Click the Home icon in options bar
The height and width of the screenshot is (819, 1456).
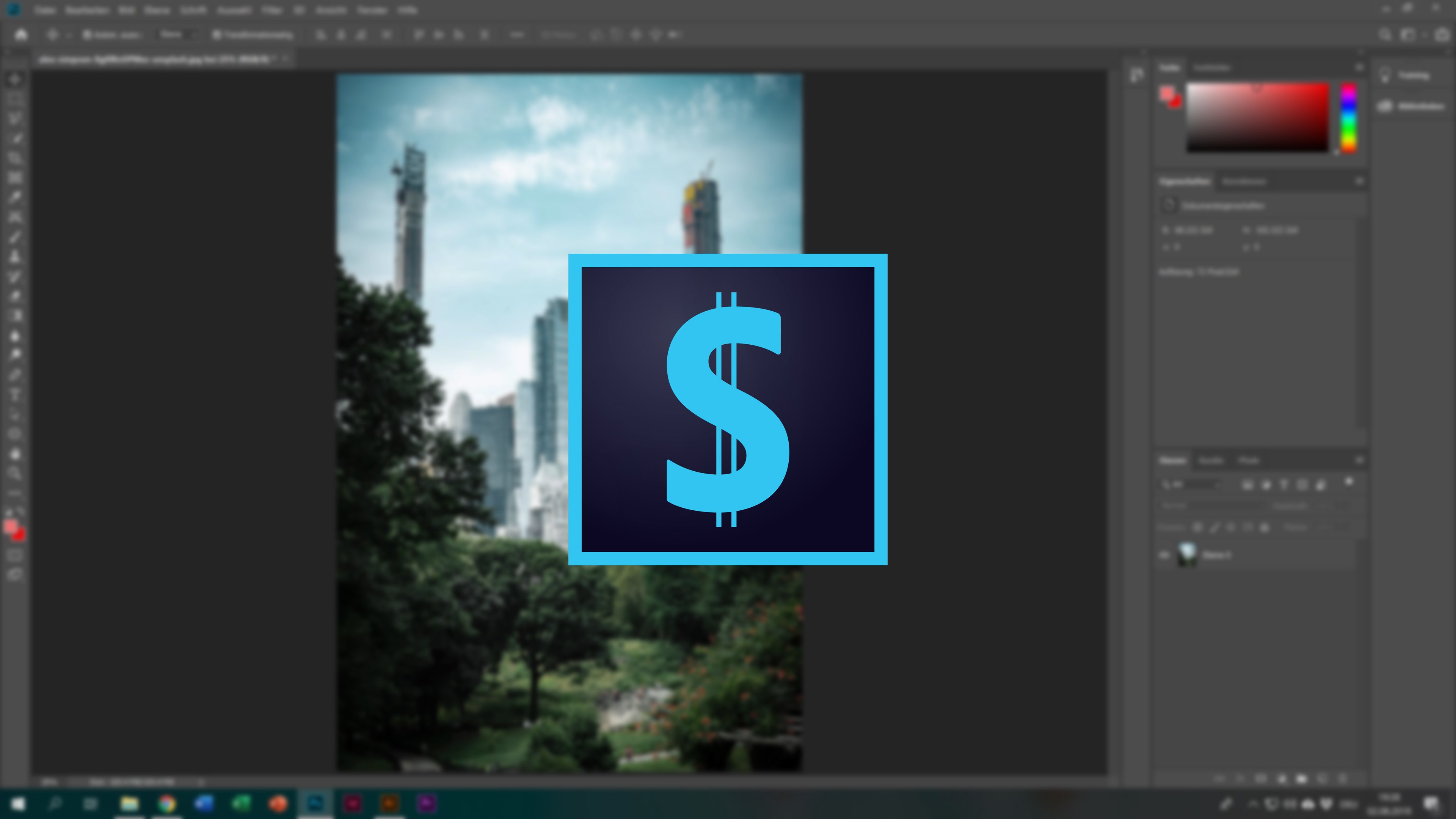[21, 35]
